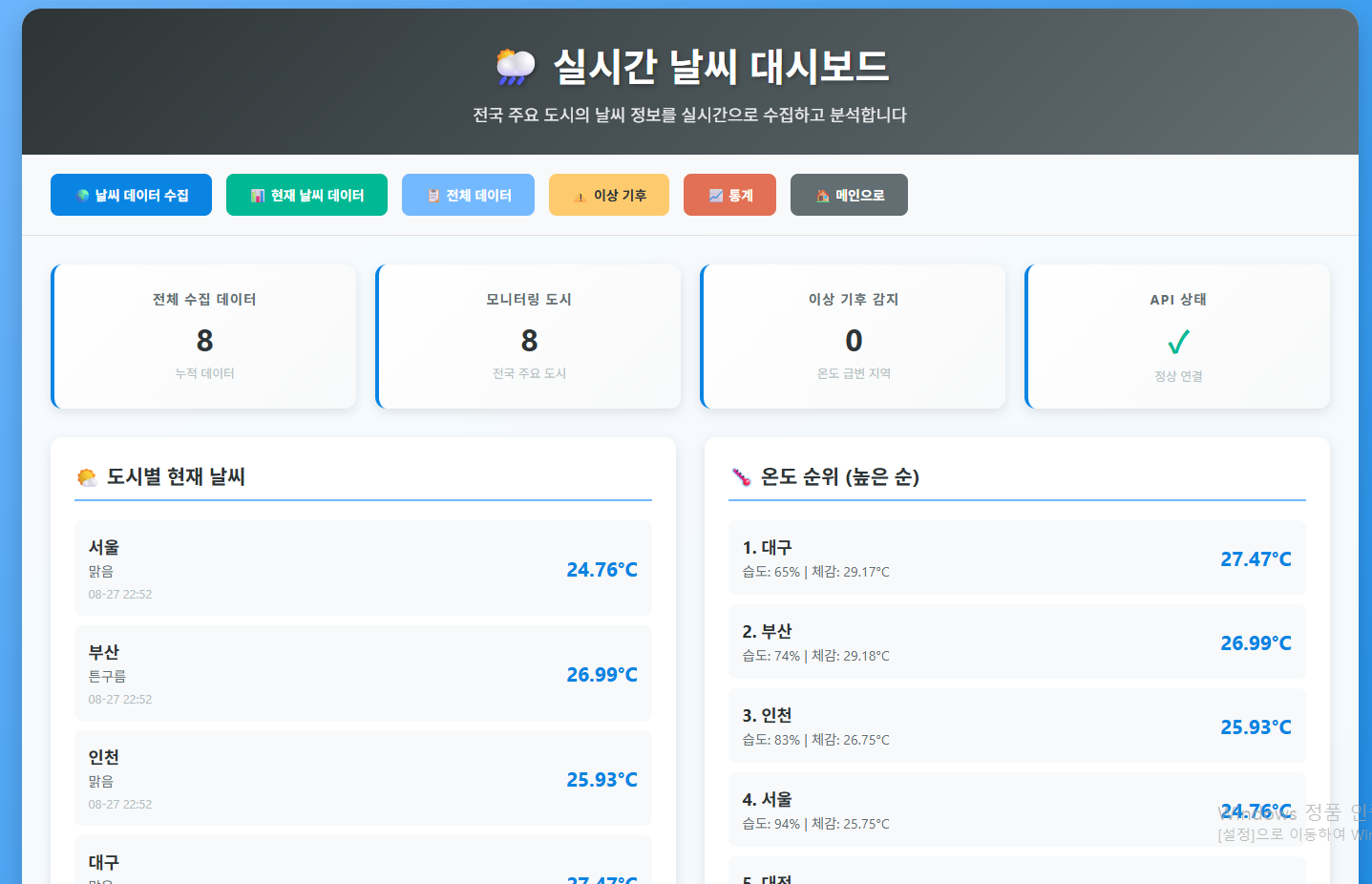This screenshot has width=1372, height=884.
Task: Click the chart icon on 통계 button
Action: [x=715, y=196]
